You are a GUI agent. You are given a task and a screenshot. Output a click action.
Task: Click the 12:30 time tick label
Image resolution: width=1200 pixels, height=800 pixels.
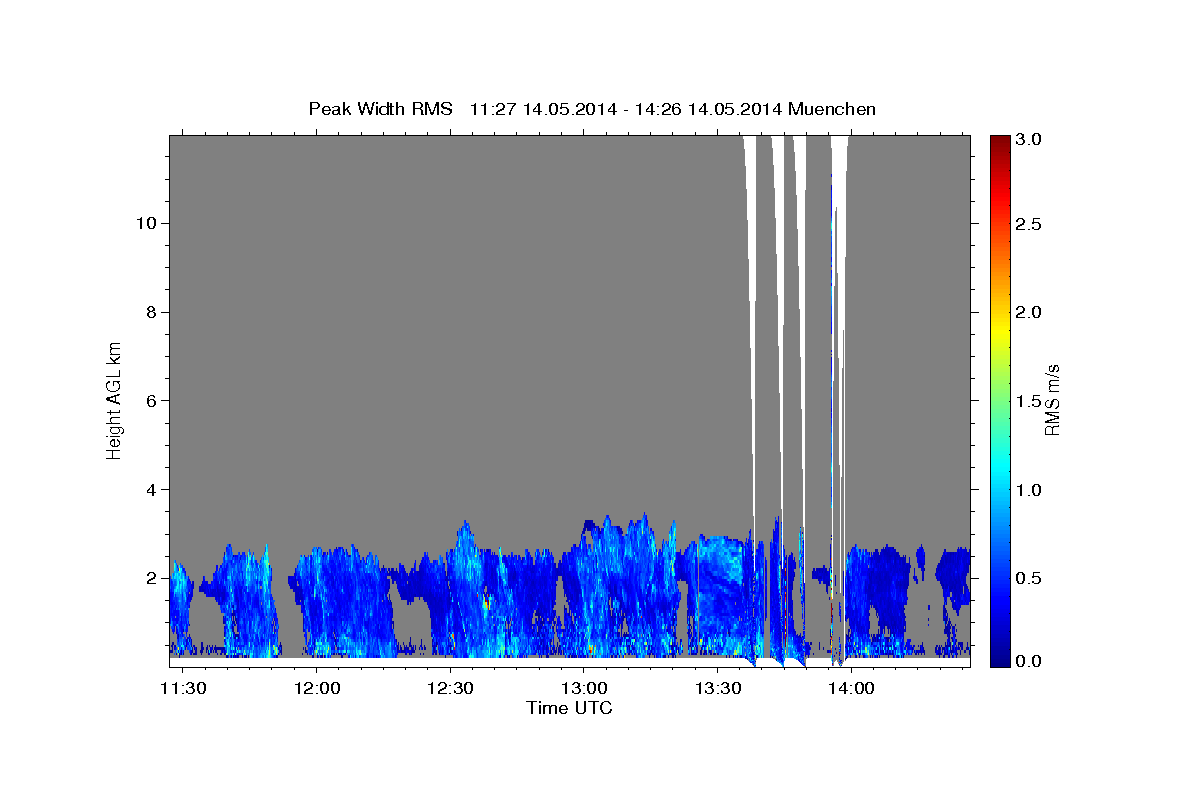click(450, 688)
